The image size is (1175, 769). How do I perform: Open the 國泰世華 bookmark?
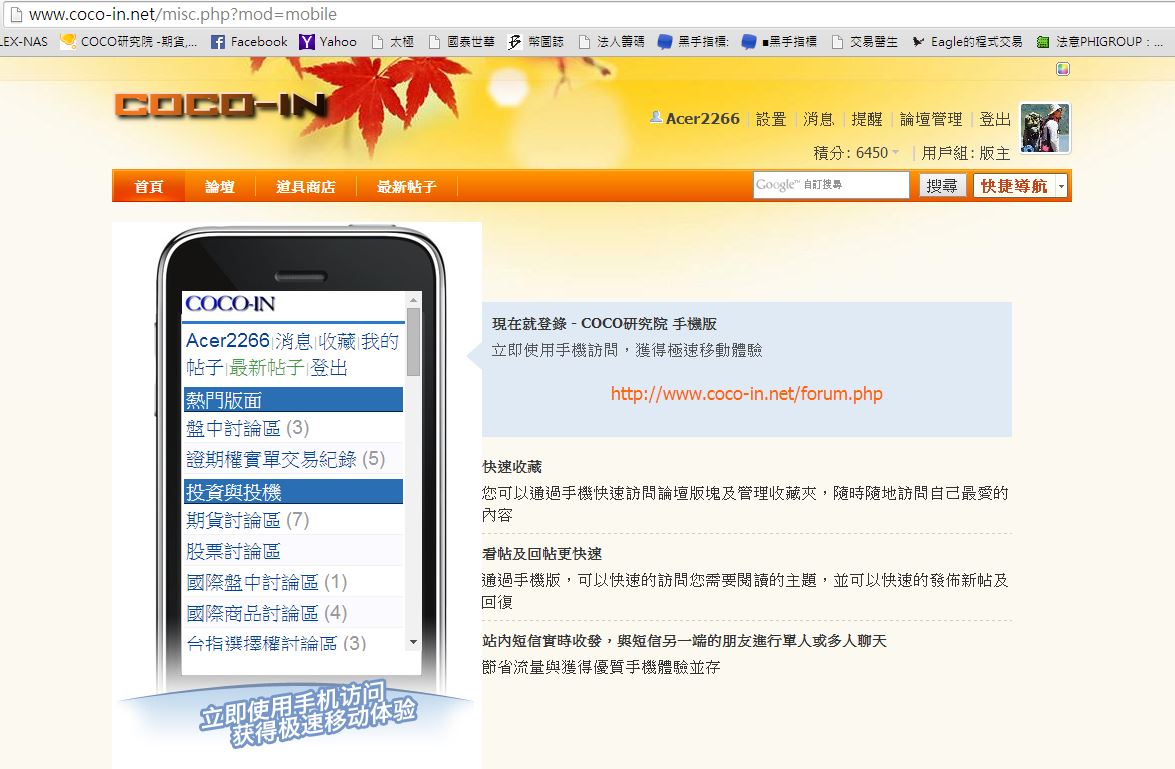pyautogui.click(x=462, y=42)
